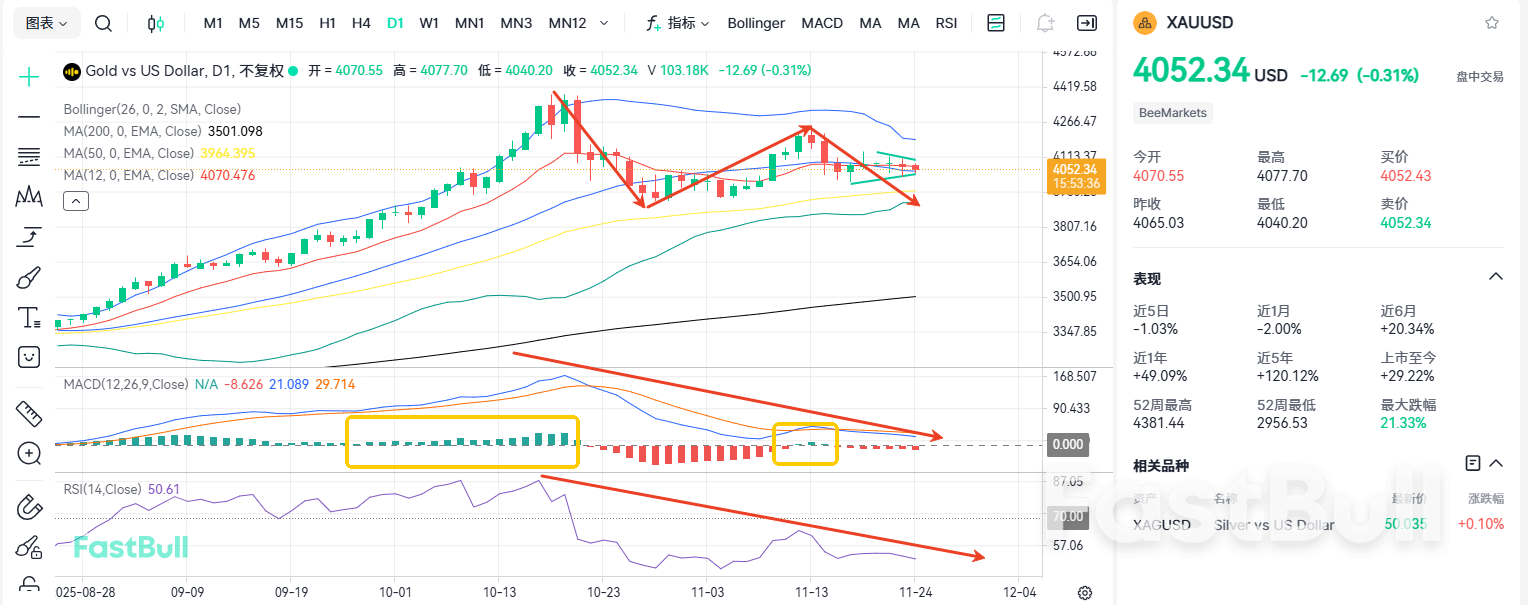
Task: Add the Bollinger indicator shortcut
Action: [x=756, y=23]
